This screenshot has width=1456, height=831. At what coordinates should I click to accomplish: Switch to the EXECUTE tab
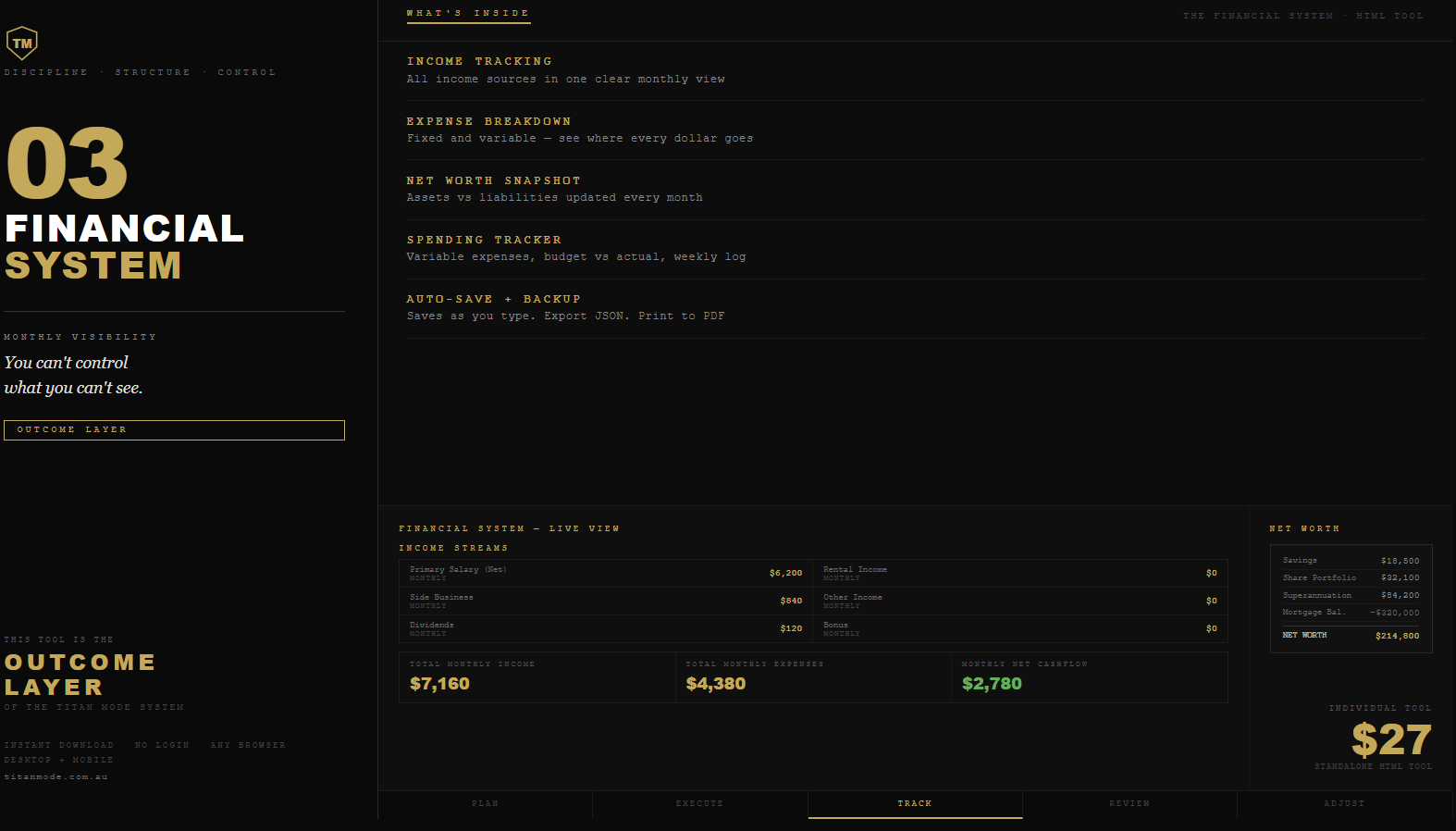700,804
